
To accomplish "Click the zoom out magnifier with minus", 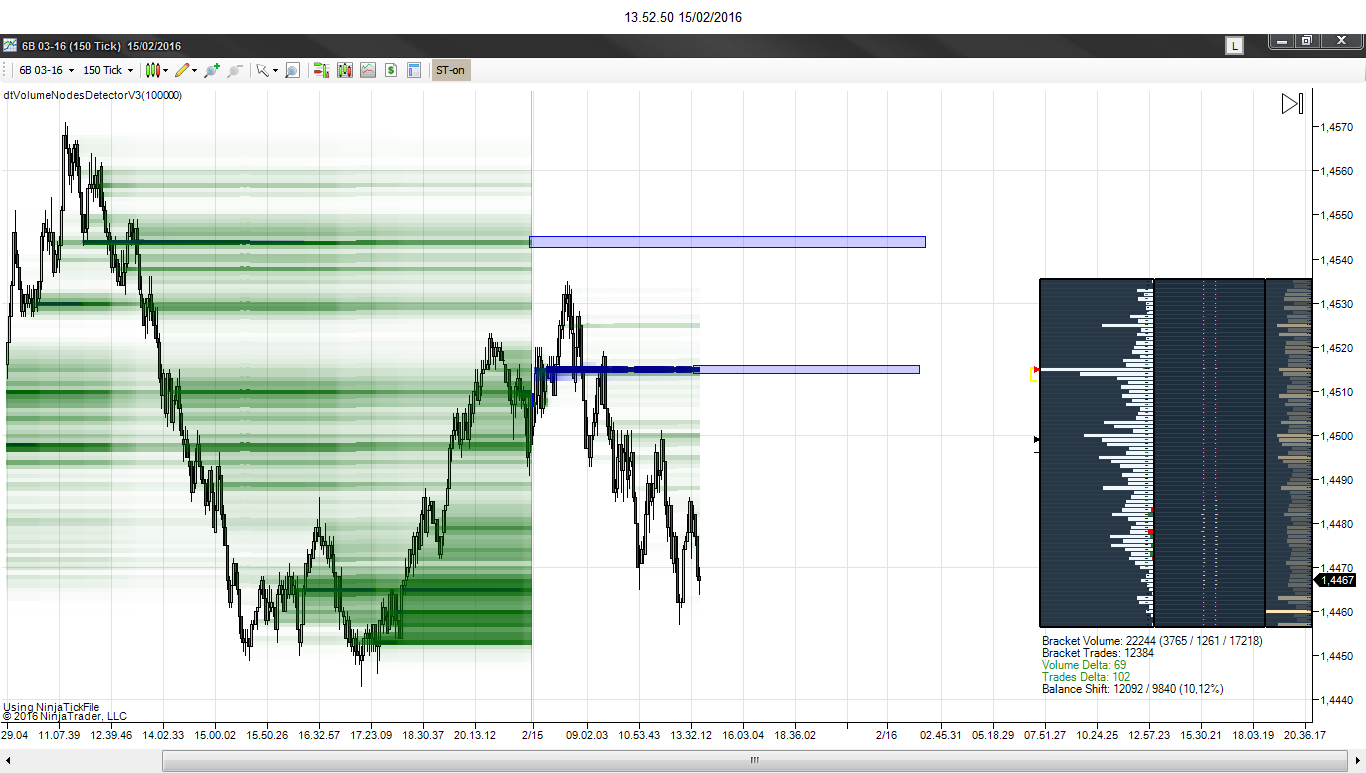I will click(x=235, y=70).
